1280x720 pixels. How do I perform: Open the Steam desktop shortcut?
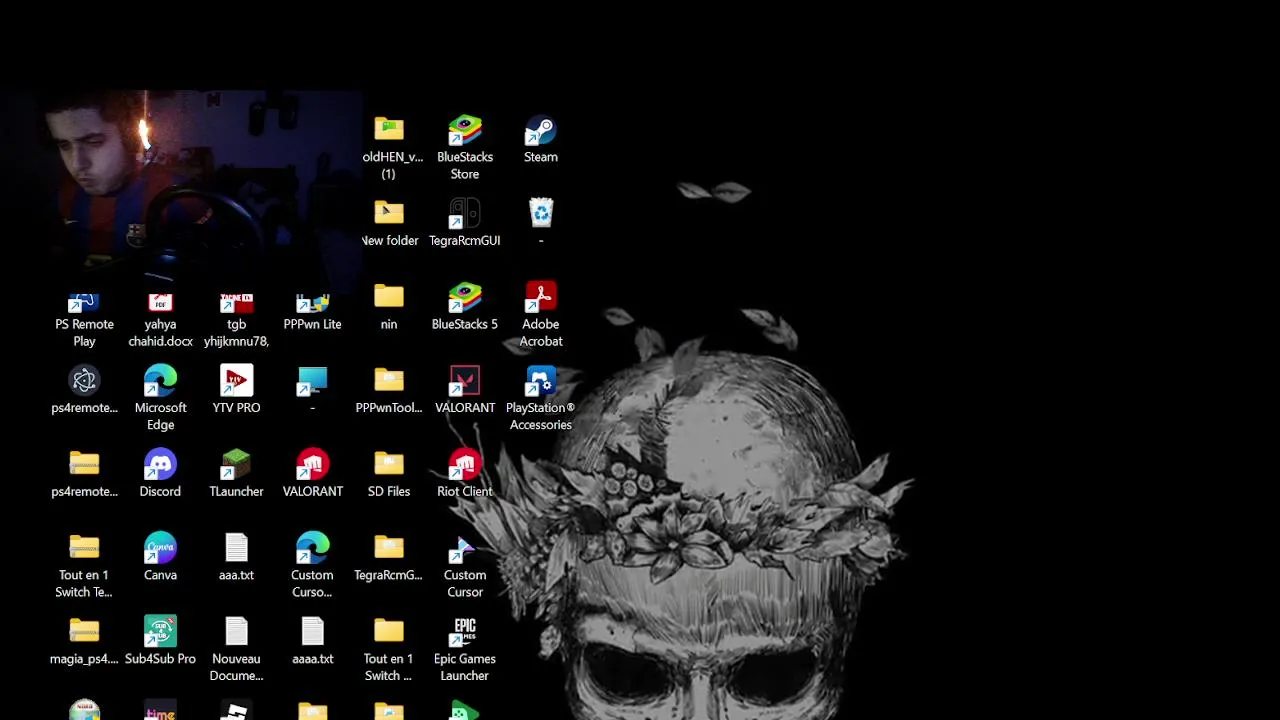pyautogui.click(x=541, y=140)
